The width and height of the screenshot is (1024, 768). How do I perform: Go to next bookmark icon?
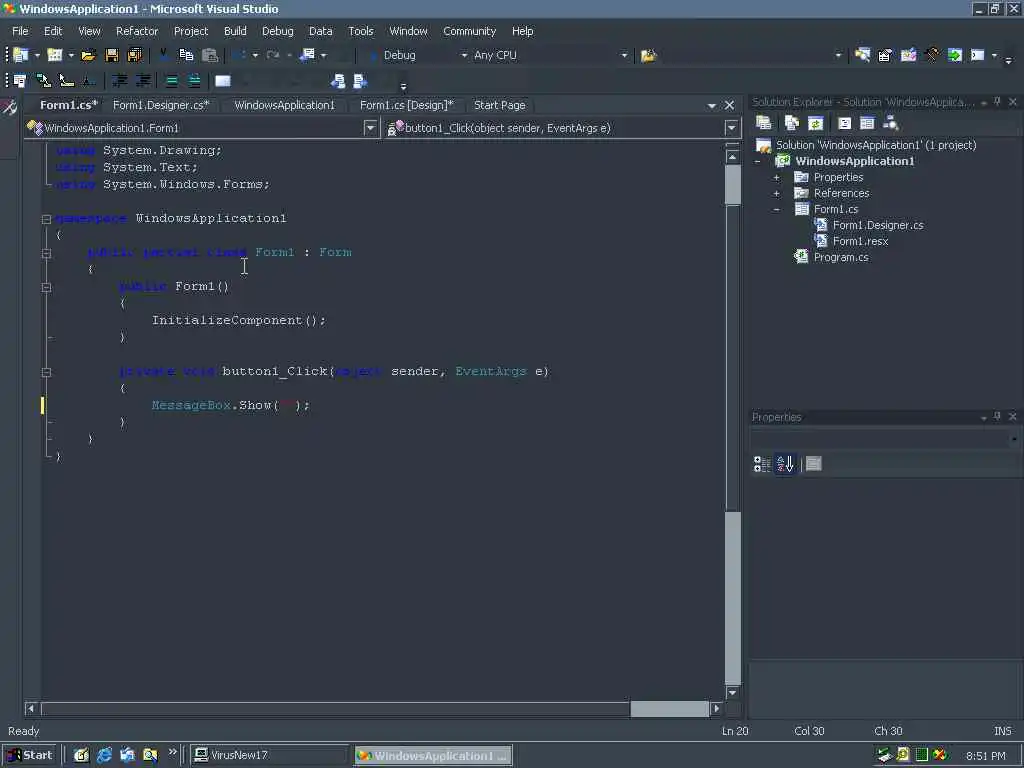click(360, 80)
